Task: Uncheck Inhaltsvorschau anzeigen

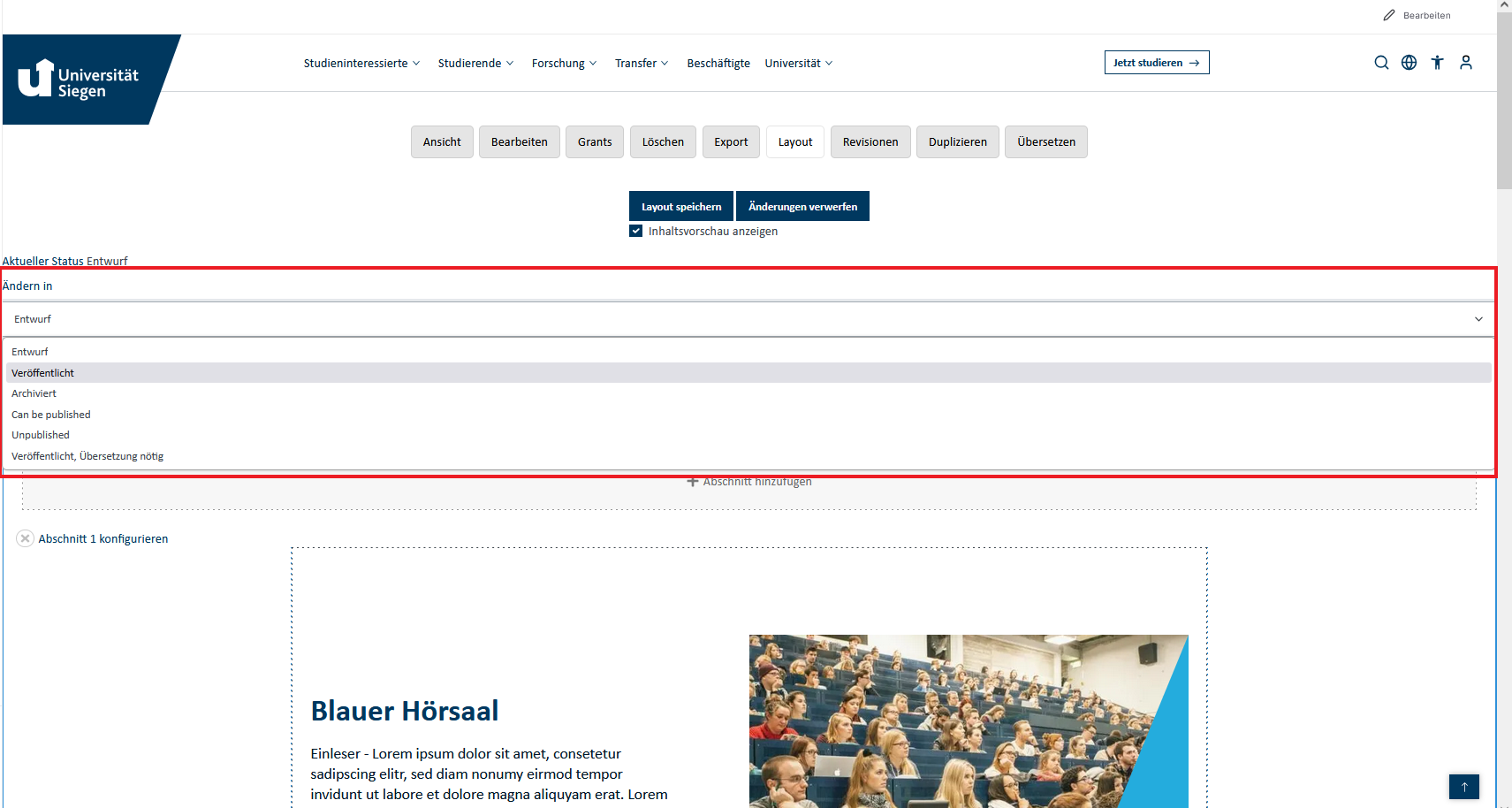Action: [x=636, y=230]
